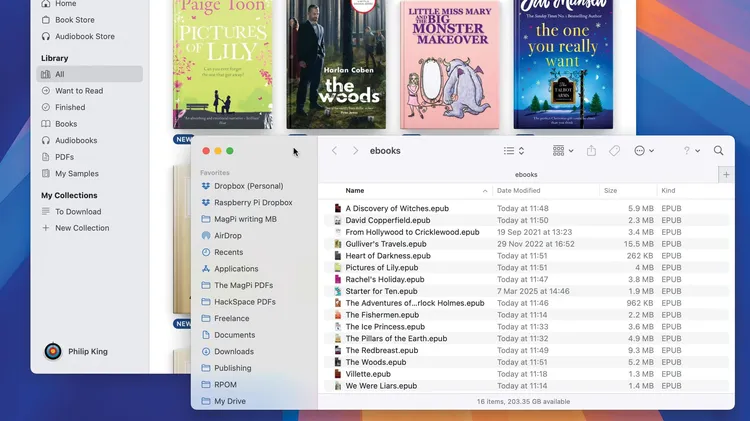Open the Finder question mark dropdown
This screenshot has width=750, height=421.
point(691,151)
